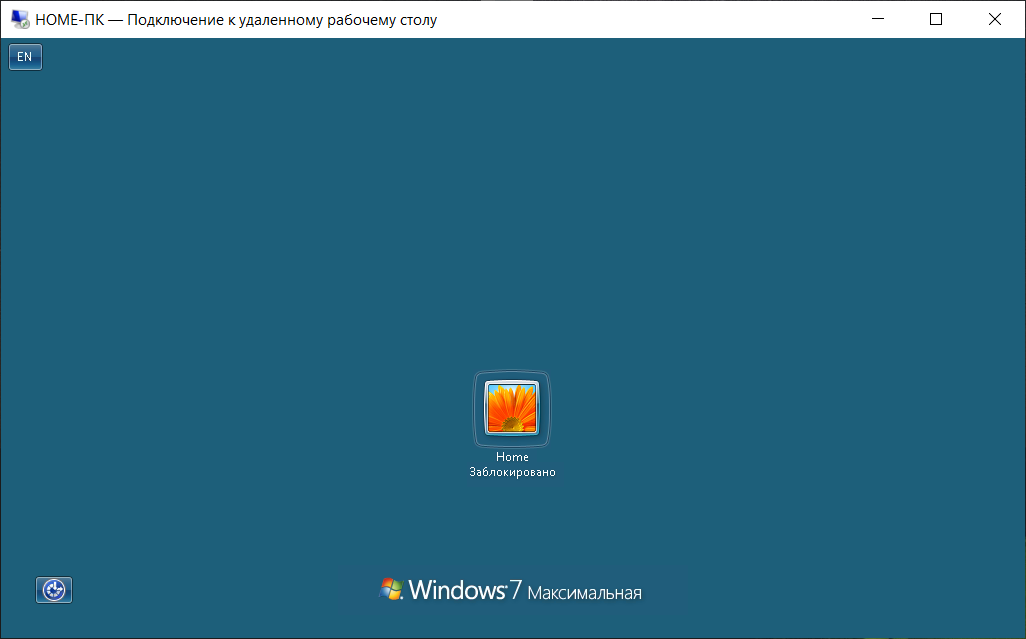The width and height of the screenshot is (1026, 639).
Task: Select the Home user flower picture
Action: [x=512, y=408]
